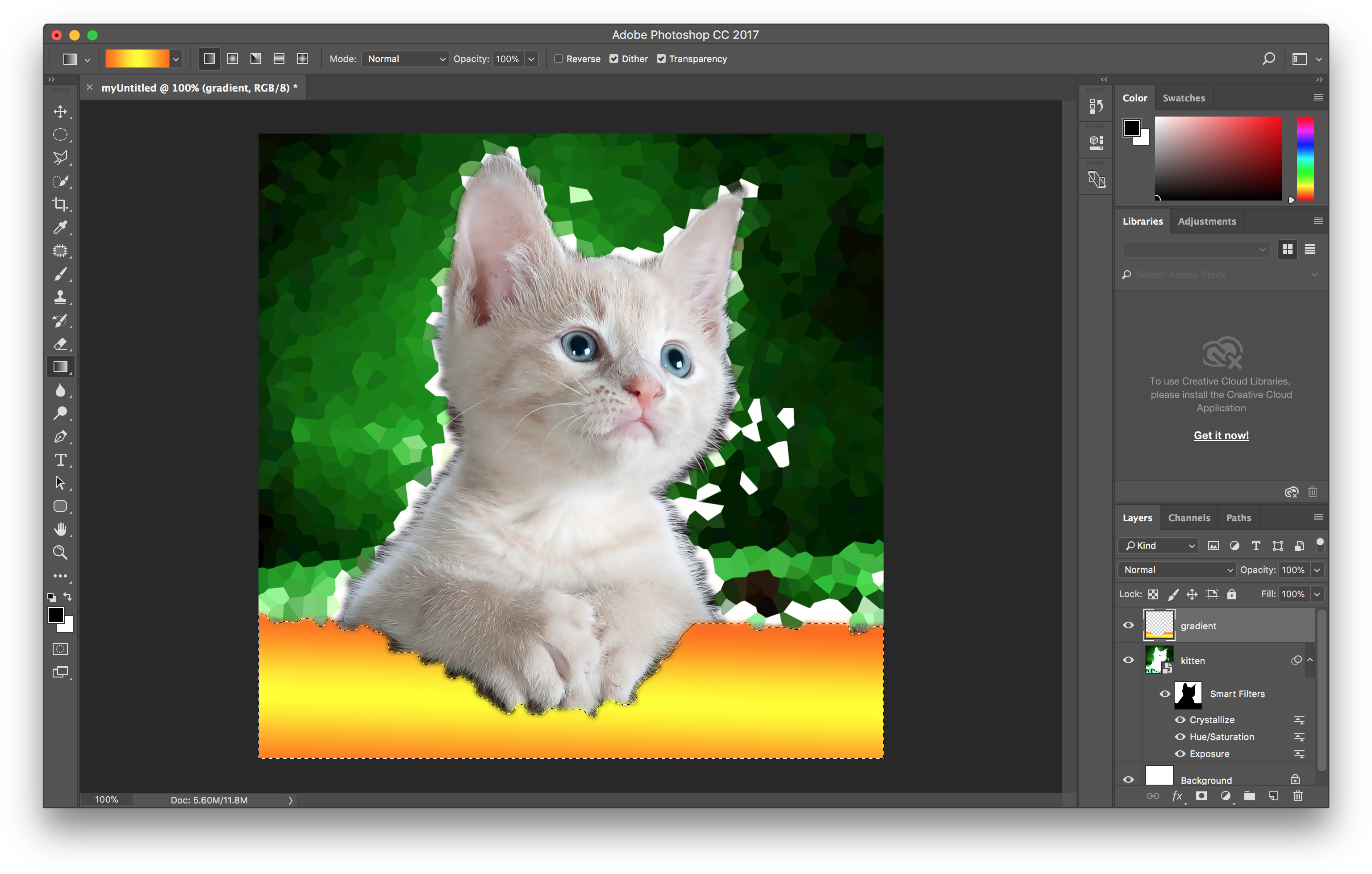Open the blending Mode dropdown
1372x874 pixels.
point(405,59)
